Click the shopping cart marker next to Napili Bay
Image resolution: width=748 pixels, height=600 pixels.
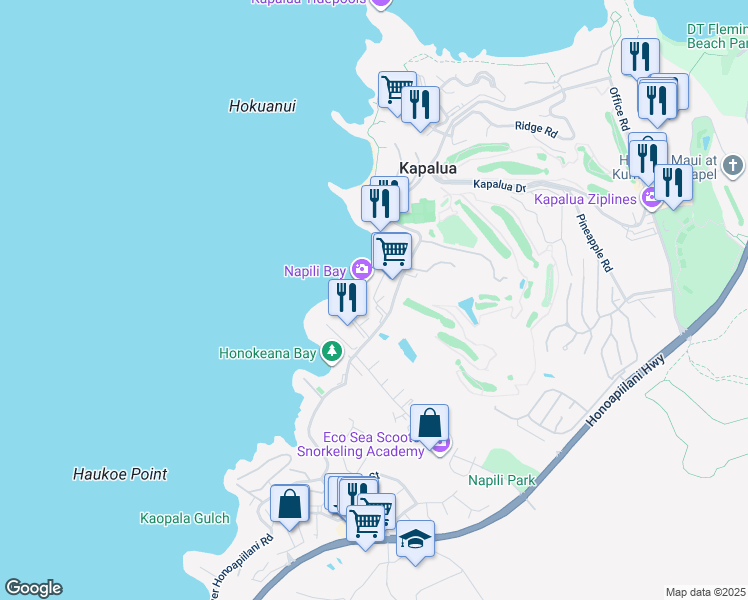392,251
